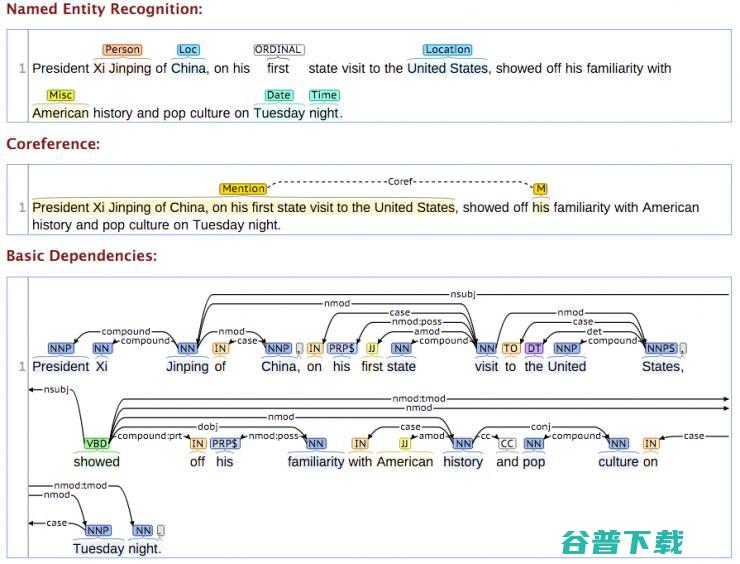The width and height of the screenshot is (740, 564).
Task: Click the Time tag above night
Action: click(x=323, y=95)
